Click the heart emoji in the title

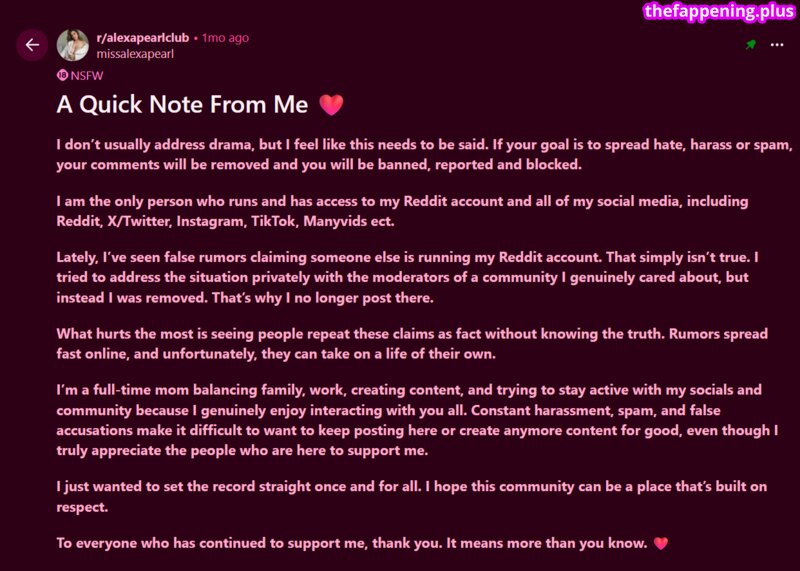pos(331,105)
